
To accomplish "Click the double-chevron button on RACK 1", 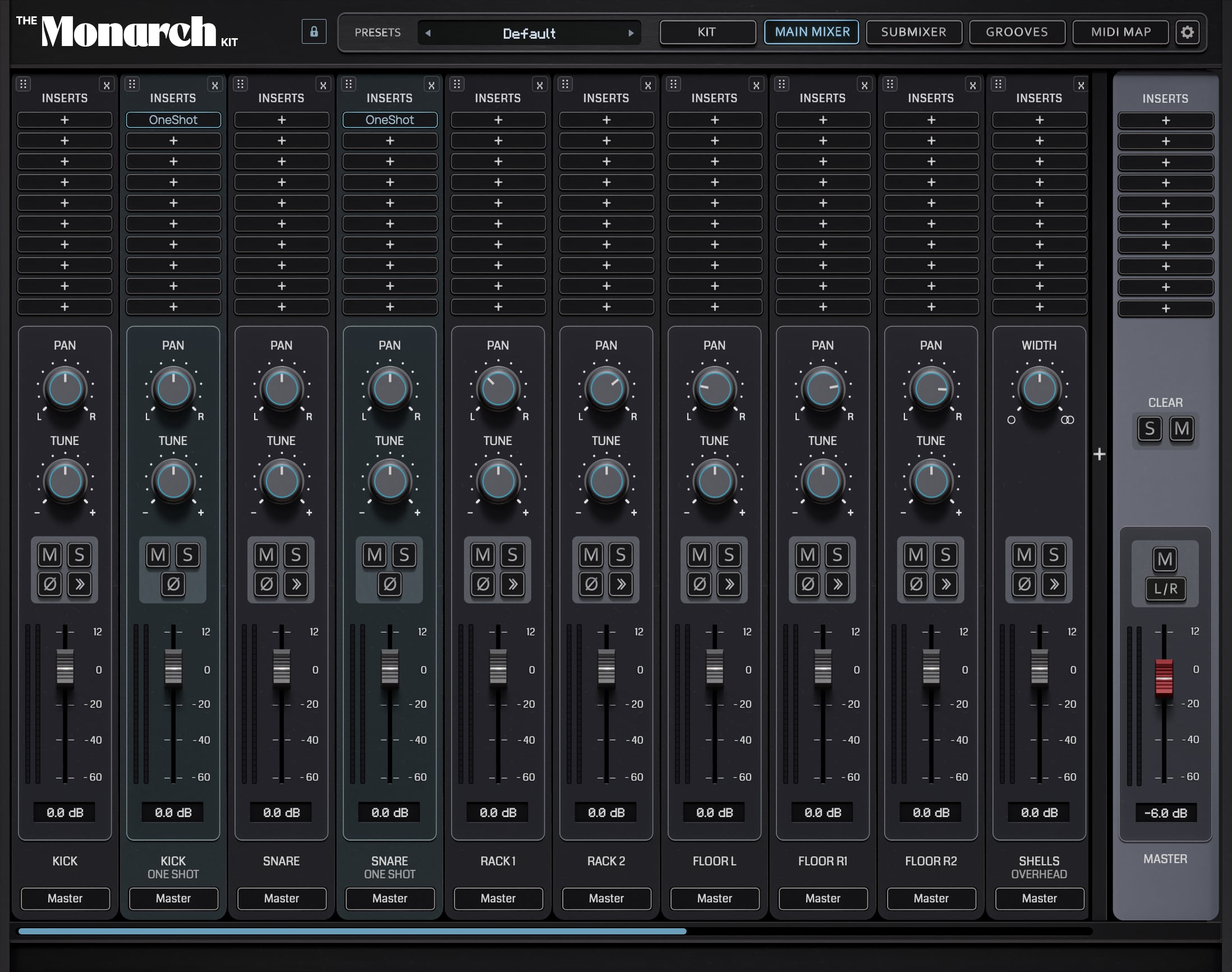I will 513,584.
